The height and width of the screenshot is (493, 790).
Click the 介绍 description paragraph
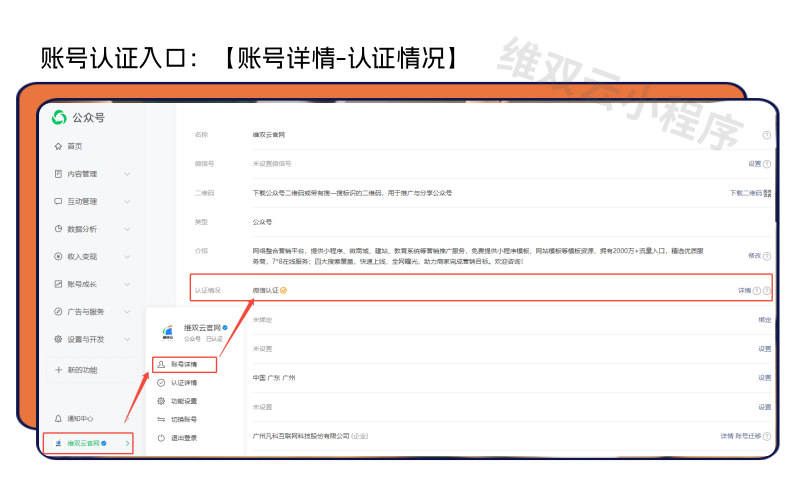tap(478, 256)
